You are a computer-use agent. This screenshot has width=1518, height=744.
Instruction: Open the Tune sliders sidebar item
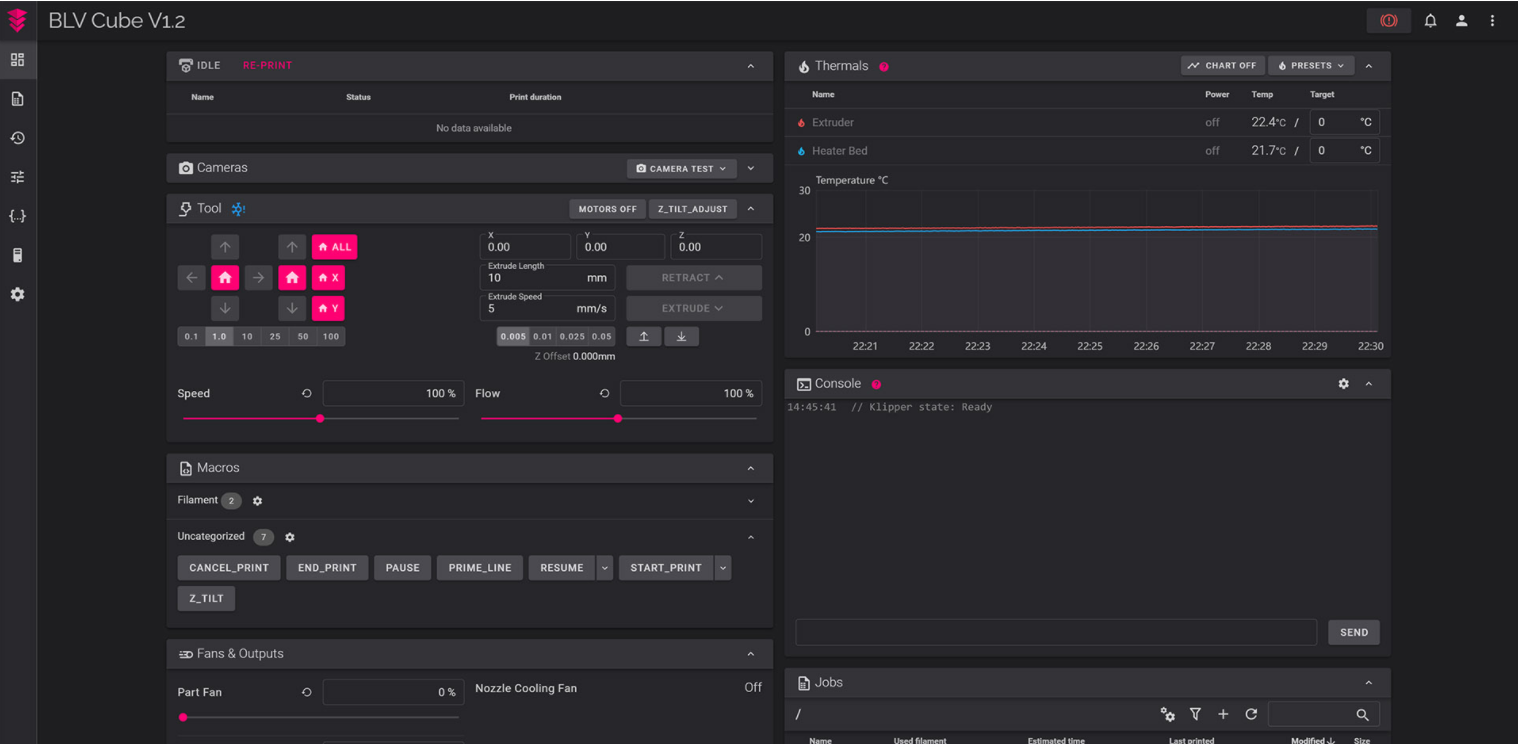tap(17, 177)
